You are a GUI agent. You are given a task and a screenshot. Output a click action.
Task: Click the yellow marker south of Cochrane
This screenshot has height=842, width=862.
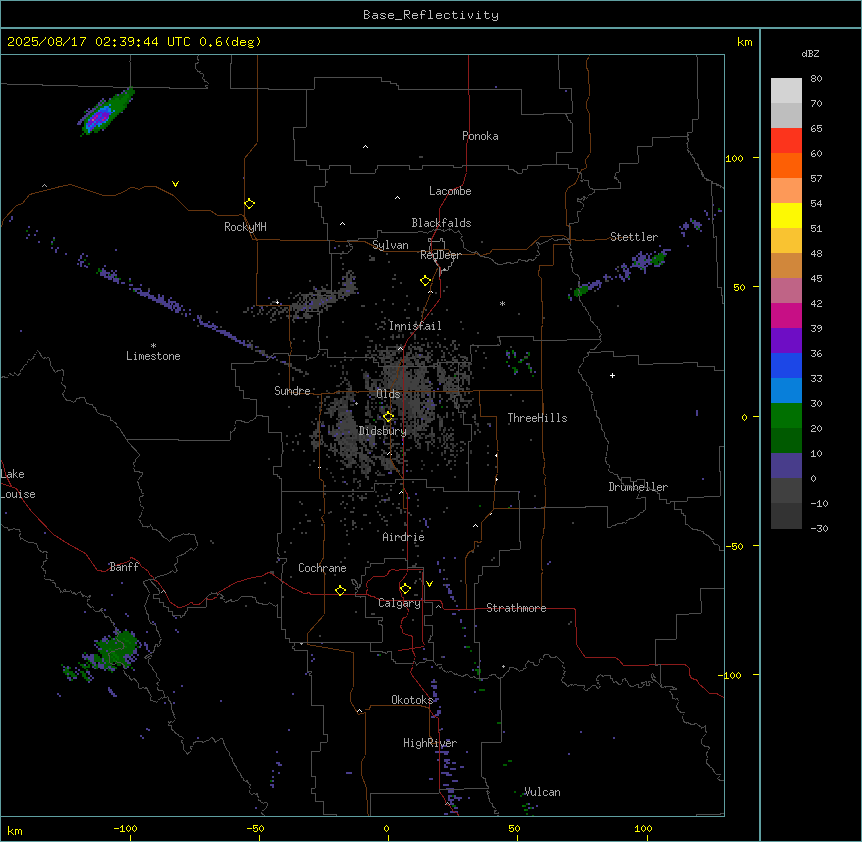point(340,590)
